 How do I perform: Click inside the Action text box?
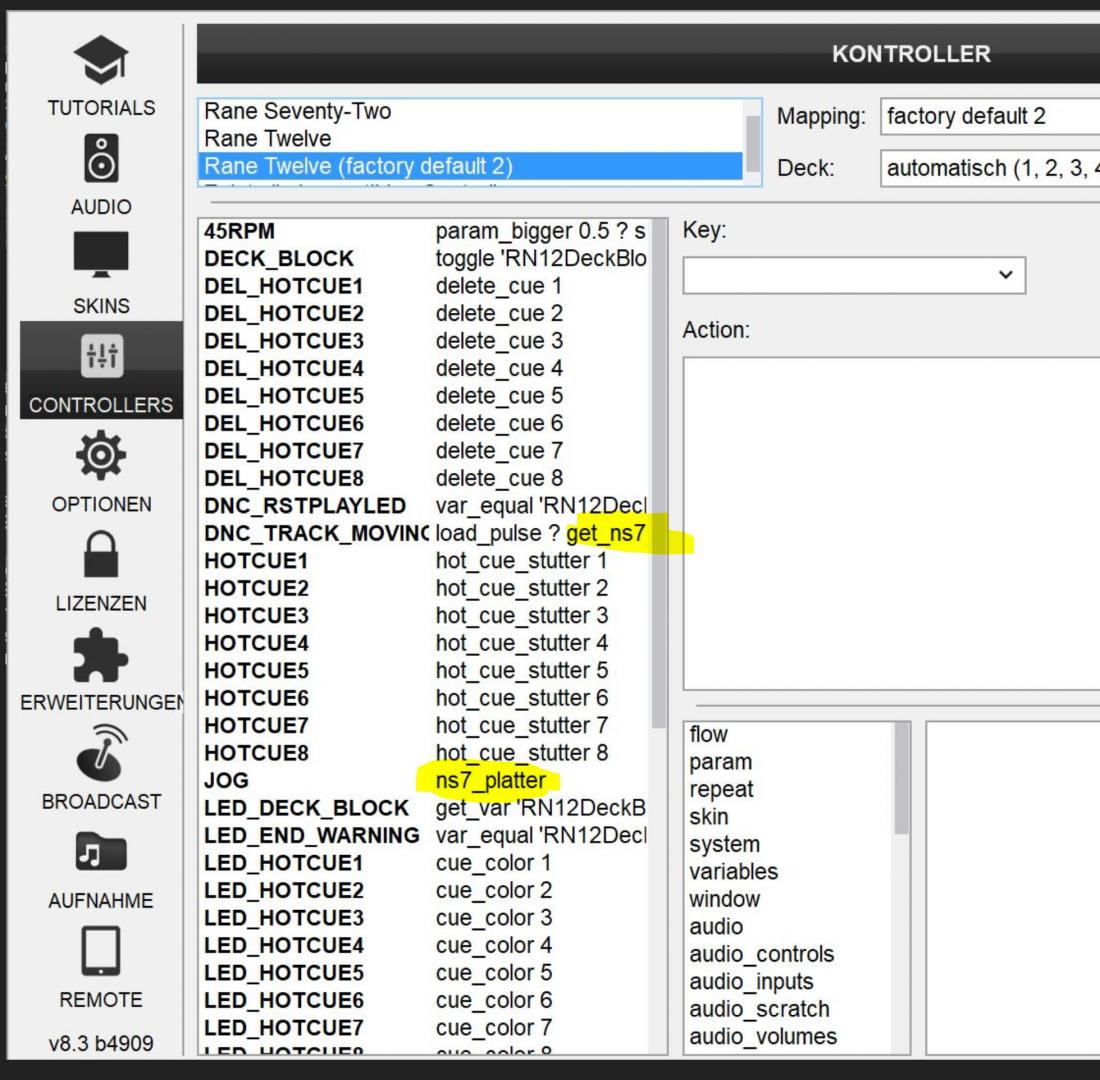coord(891,524)
